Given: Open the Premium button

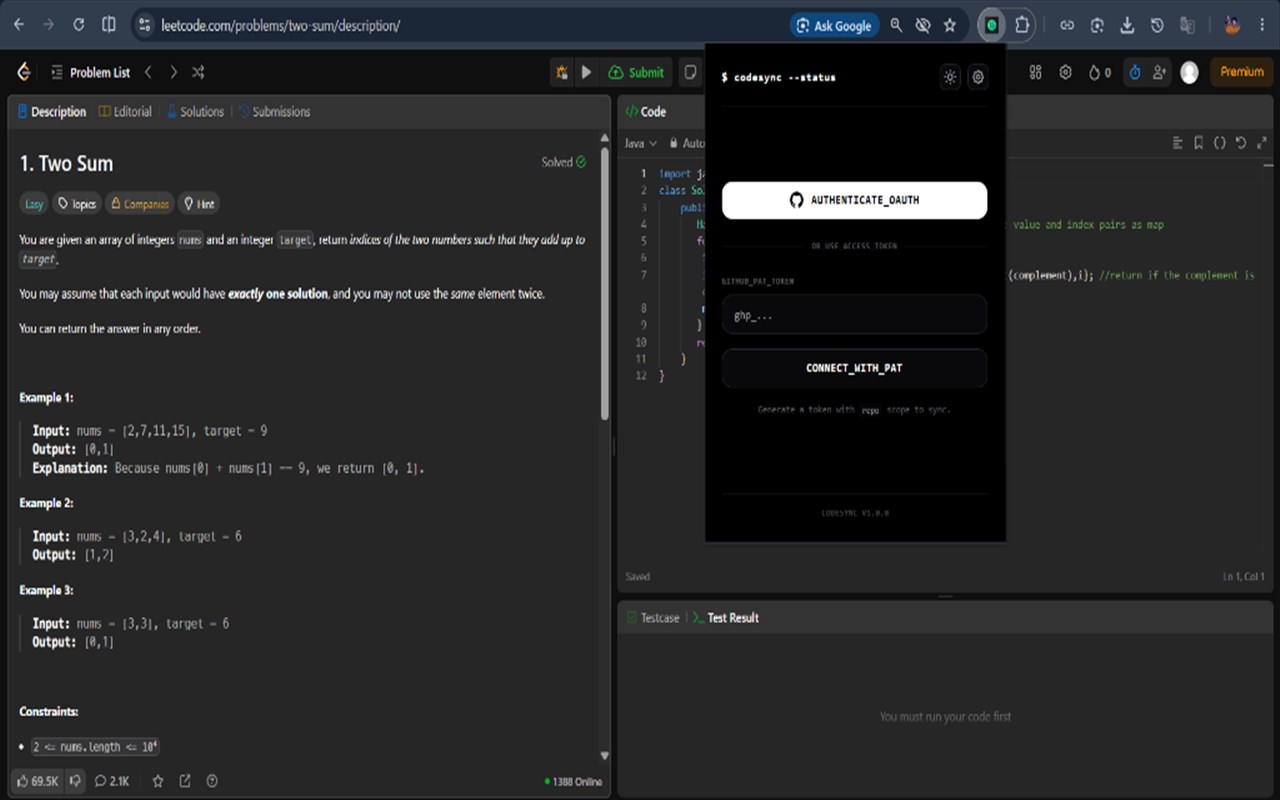Looking at the screenshot, I should click(1241, 72).
